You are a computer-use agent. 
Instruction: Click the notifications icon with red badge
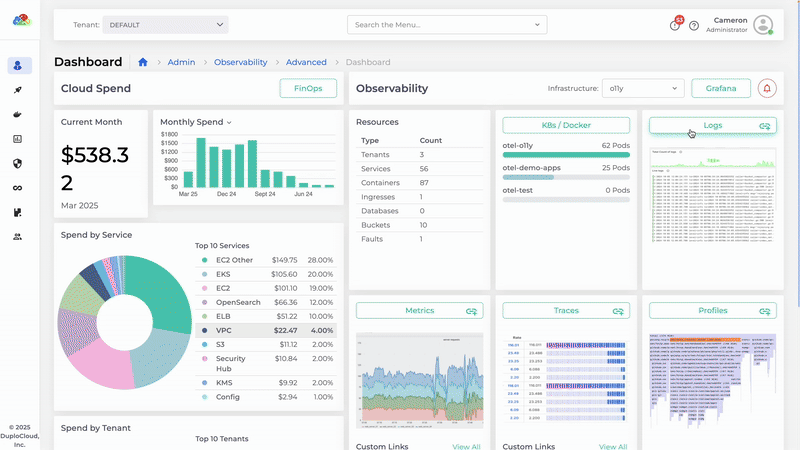point(675,25)
